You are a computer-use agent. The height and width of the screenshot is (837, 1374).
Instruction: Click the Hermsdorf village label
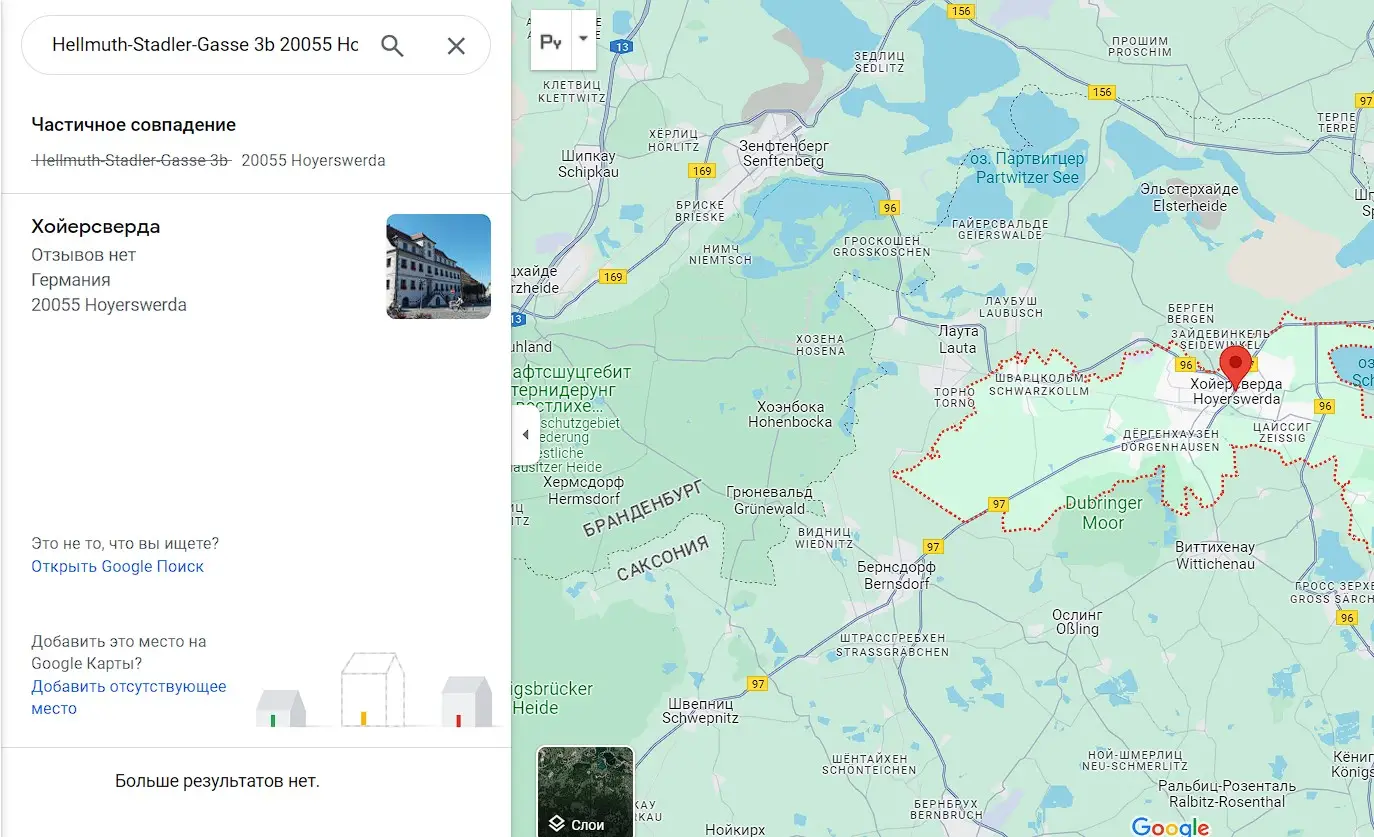pos(584,490)
